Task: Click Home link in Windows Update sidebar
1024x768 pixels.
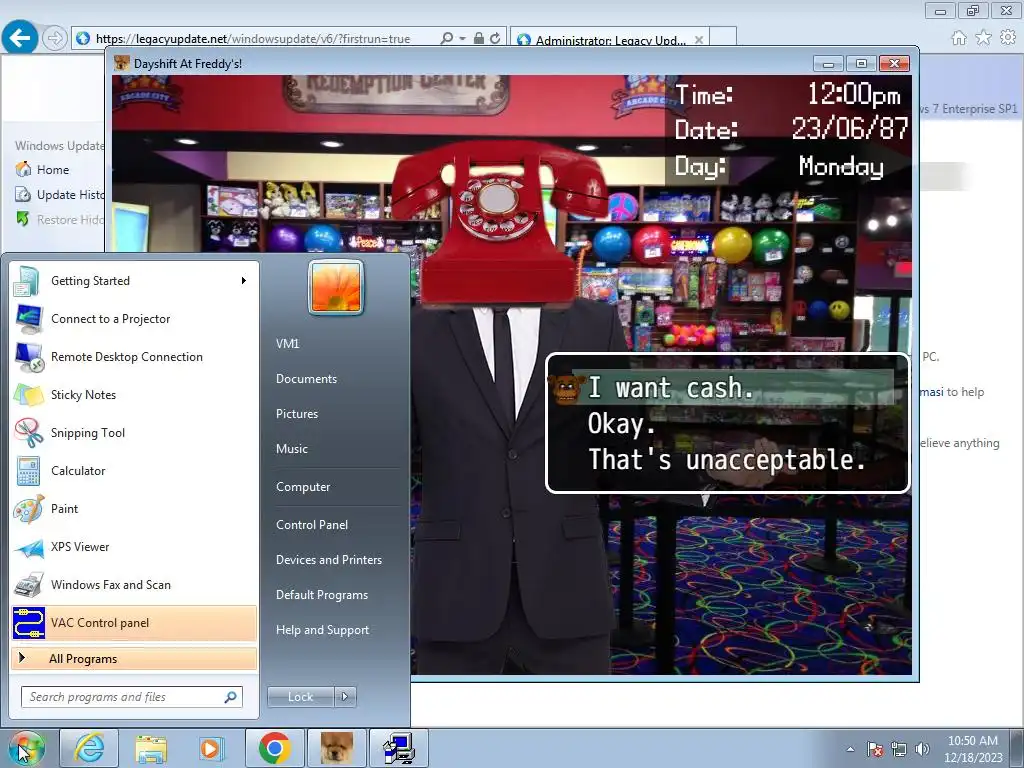Action: click(53, 170)
